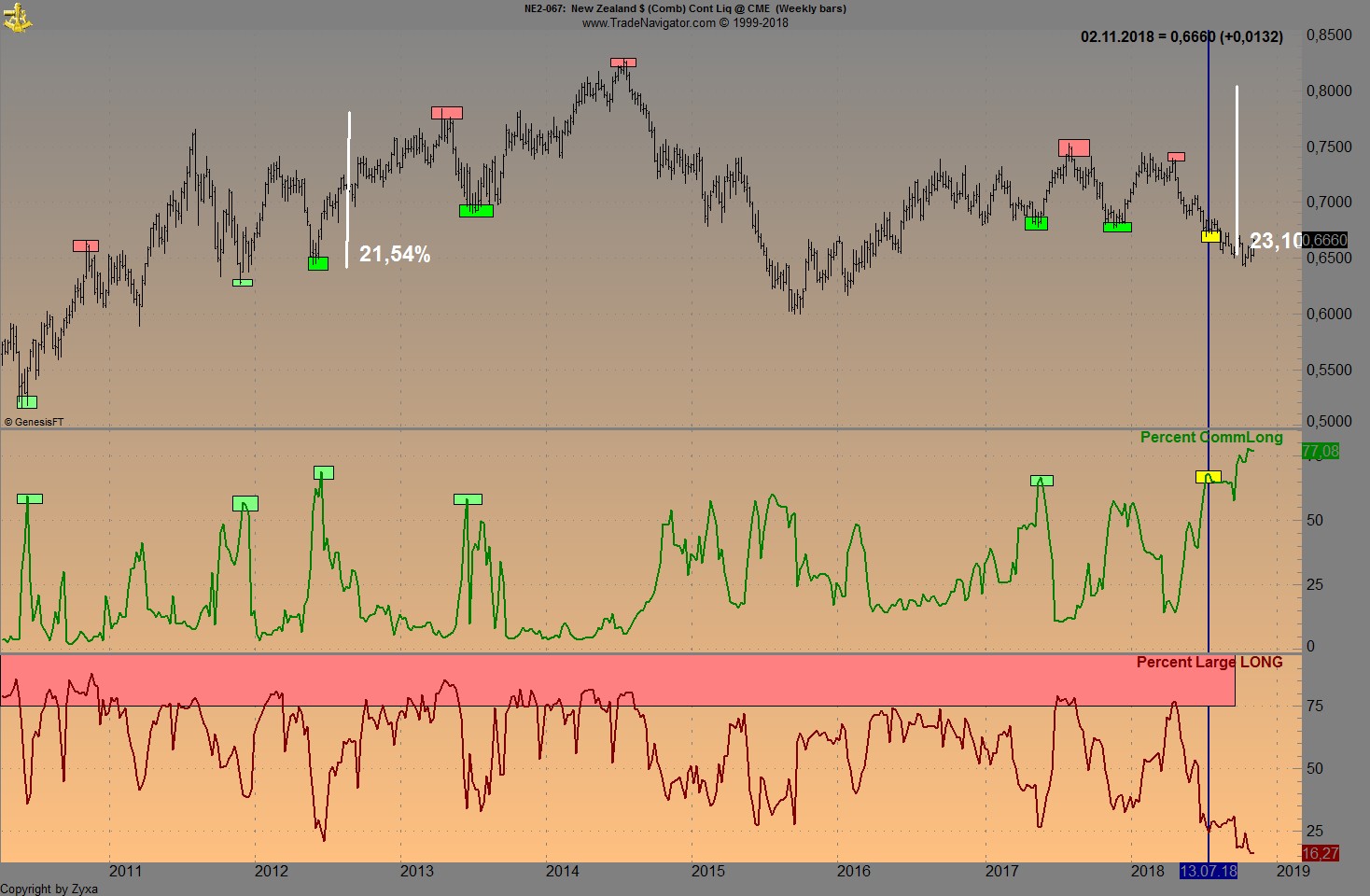
Task: Expand the 16,27 red value readout
Action: click(x=1319, y=852)
